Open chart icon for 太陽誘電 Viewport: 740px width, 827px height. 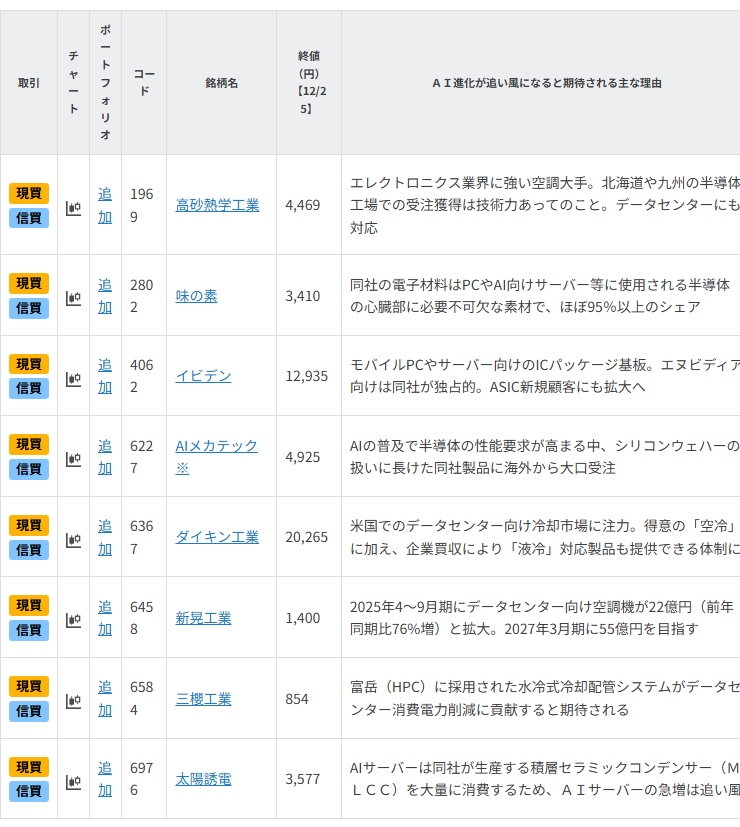(73, 781)
